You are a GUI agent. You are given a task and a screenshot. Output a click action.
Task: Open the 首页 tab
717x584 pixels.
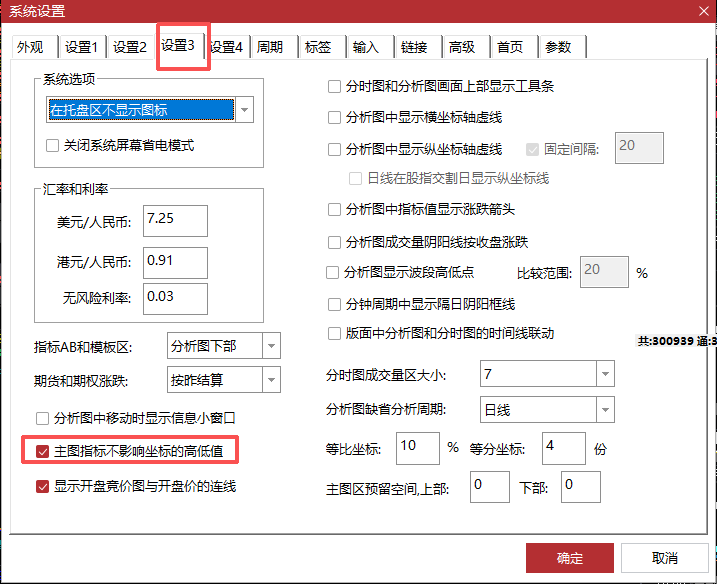click(x=515, y=47)
